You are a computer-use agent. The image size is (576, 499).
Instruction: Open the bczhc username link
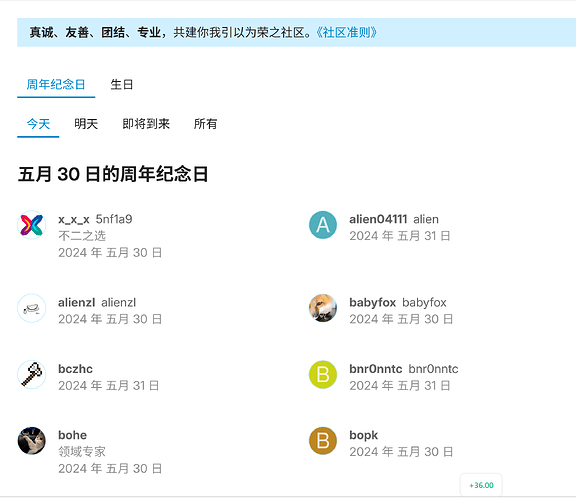(75, 369)
